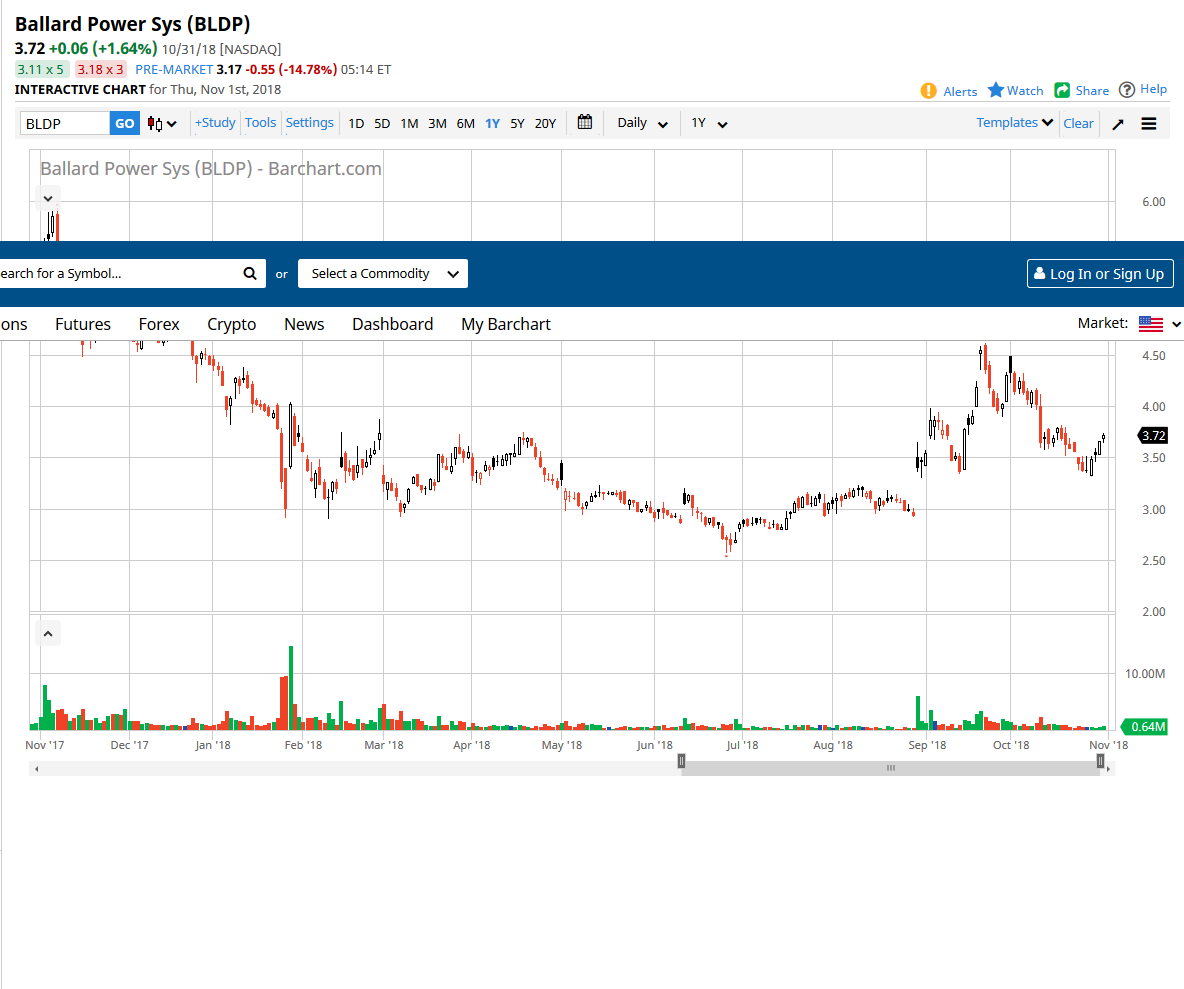Select the 5Y range
Image resolution: width=1184 pixels, height=989 pixels.
pos(517,124)
